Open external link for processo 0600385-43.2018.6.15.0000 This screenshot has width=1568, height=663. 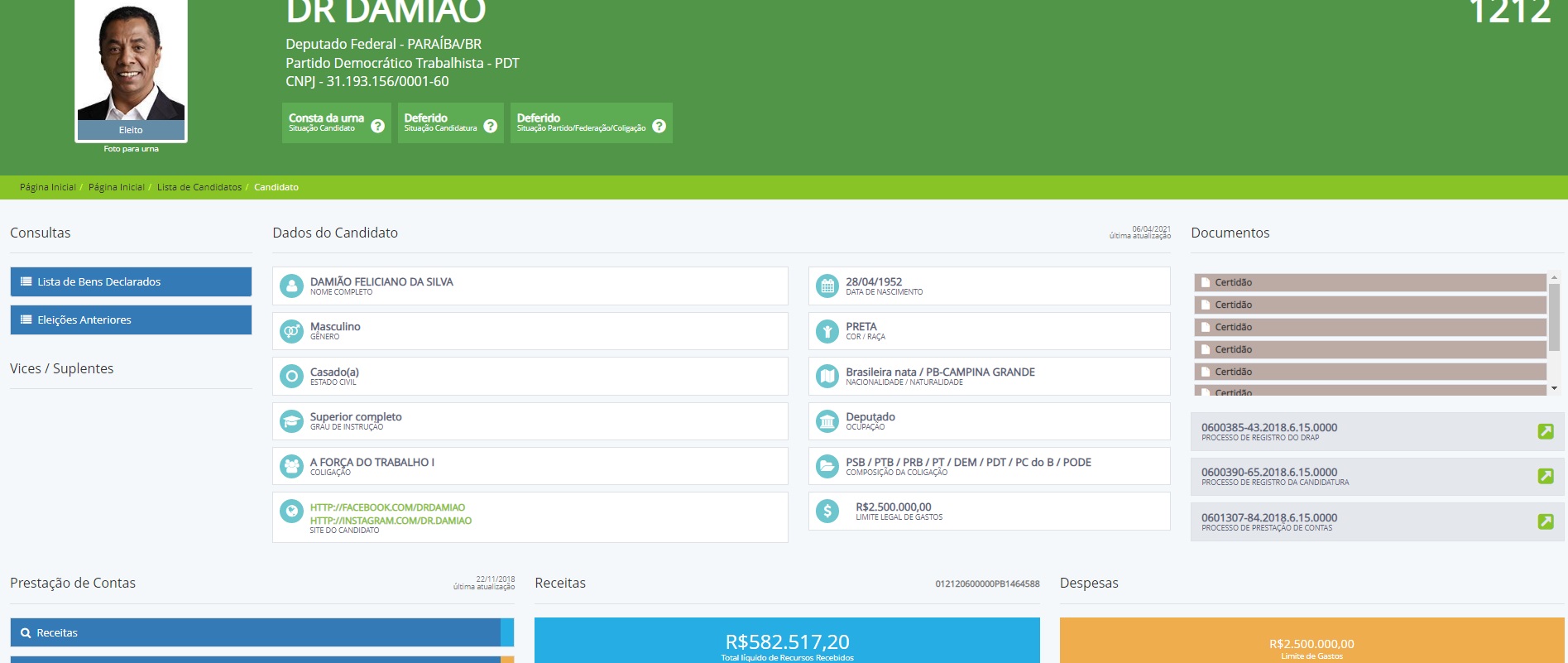(x=1545, y=431)
